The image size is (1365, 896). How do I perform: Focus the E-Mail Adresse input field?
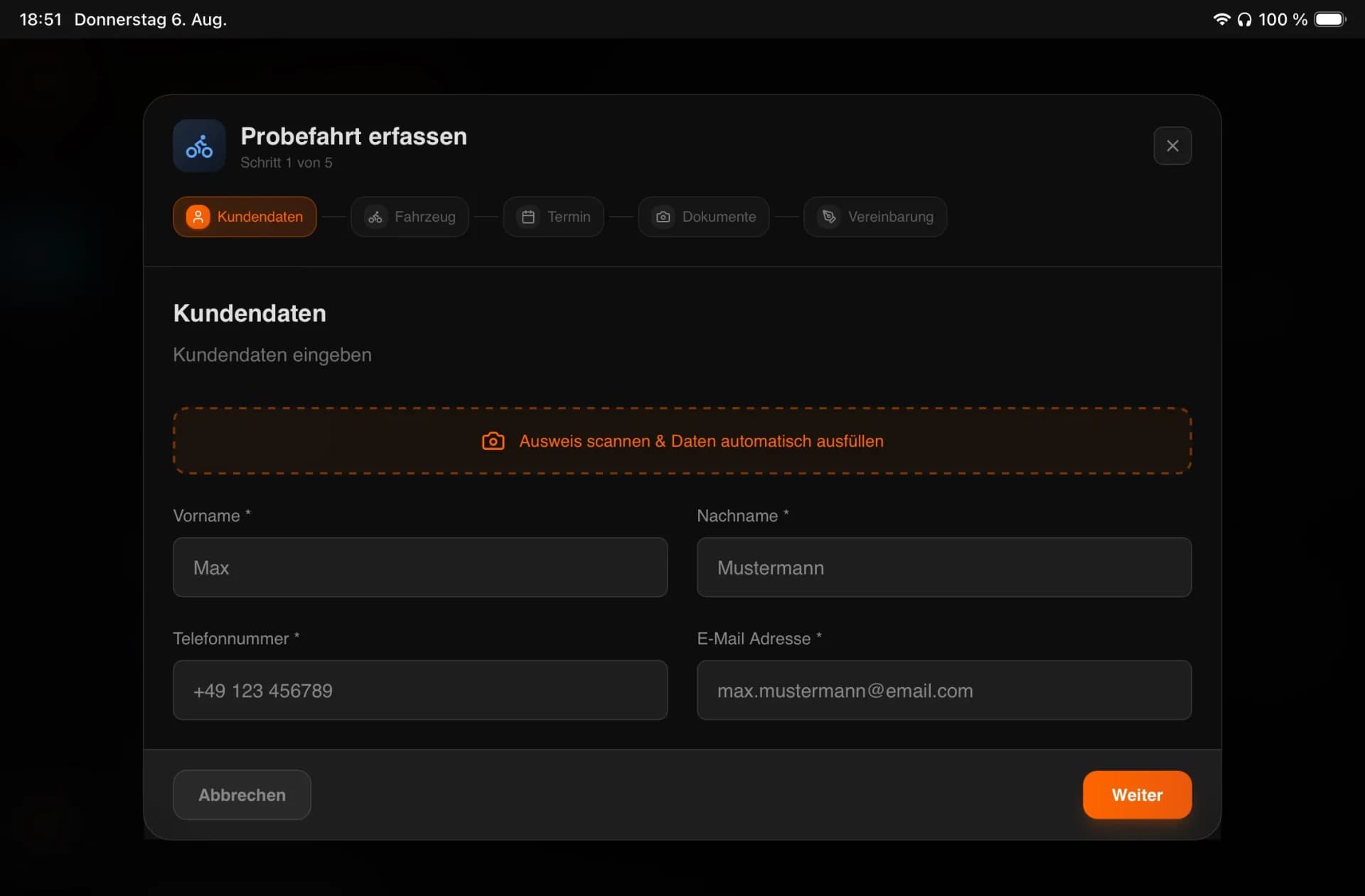coord(944,690)
